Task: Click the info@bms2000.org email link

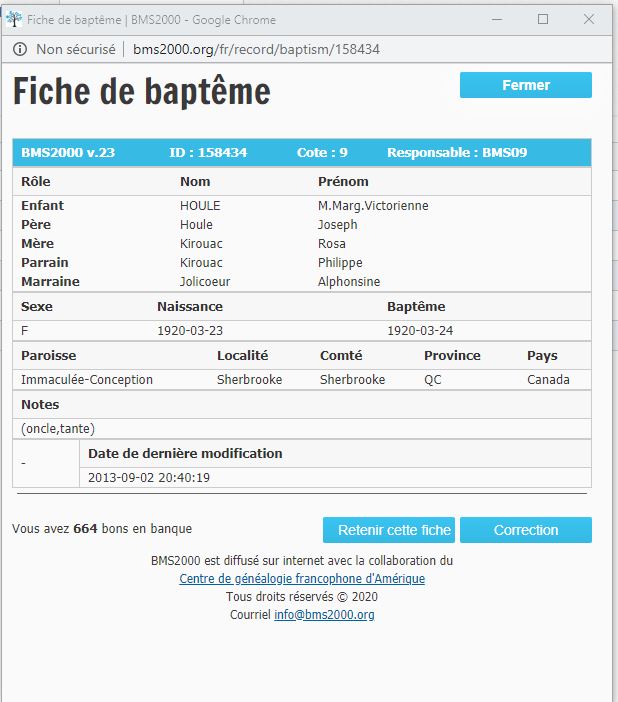Action: [324, 615]
